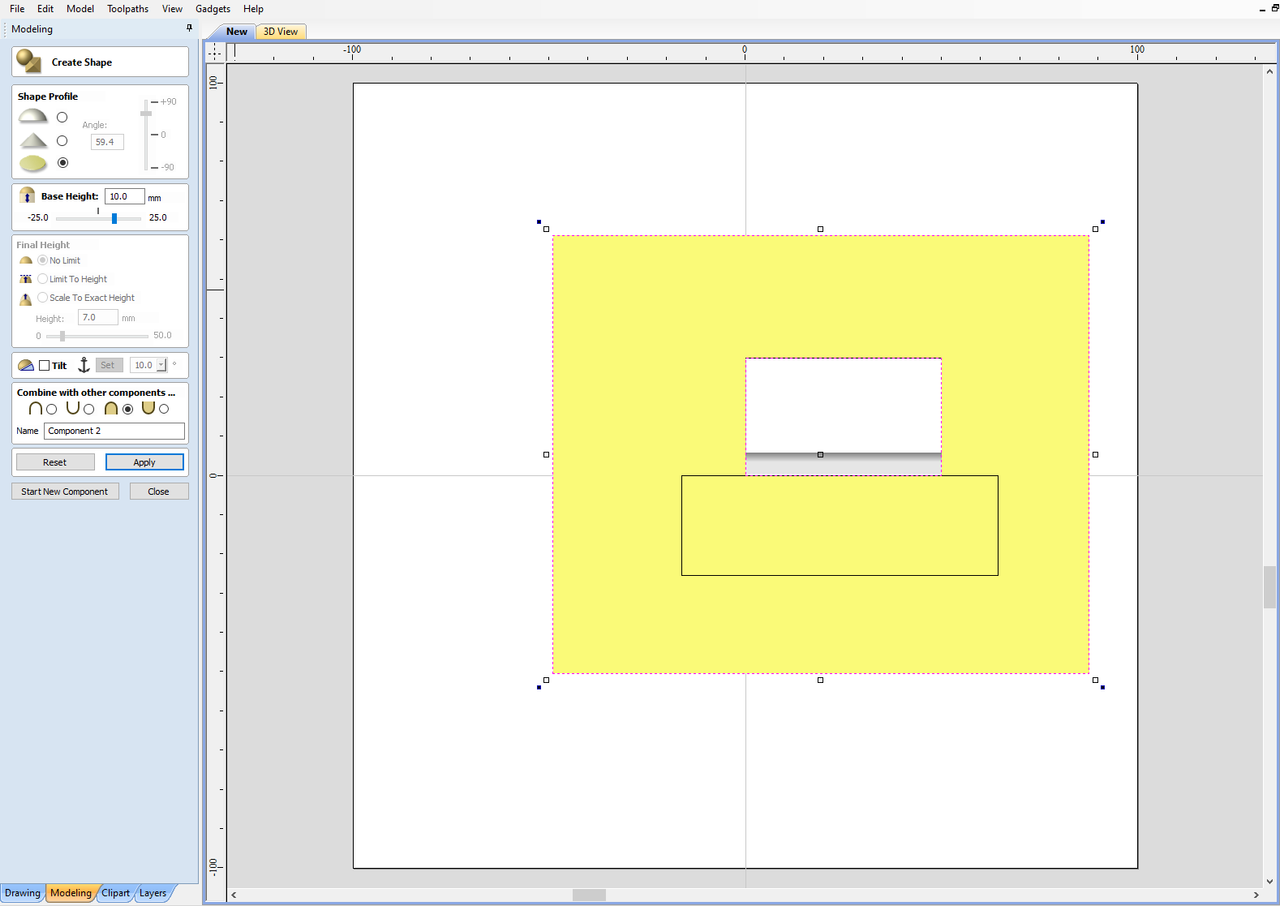This screenshot has width=1280, height=906.
Task: Open the Help menu
Action: (x=253, y=8)
